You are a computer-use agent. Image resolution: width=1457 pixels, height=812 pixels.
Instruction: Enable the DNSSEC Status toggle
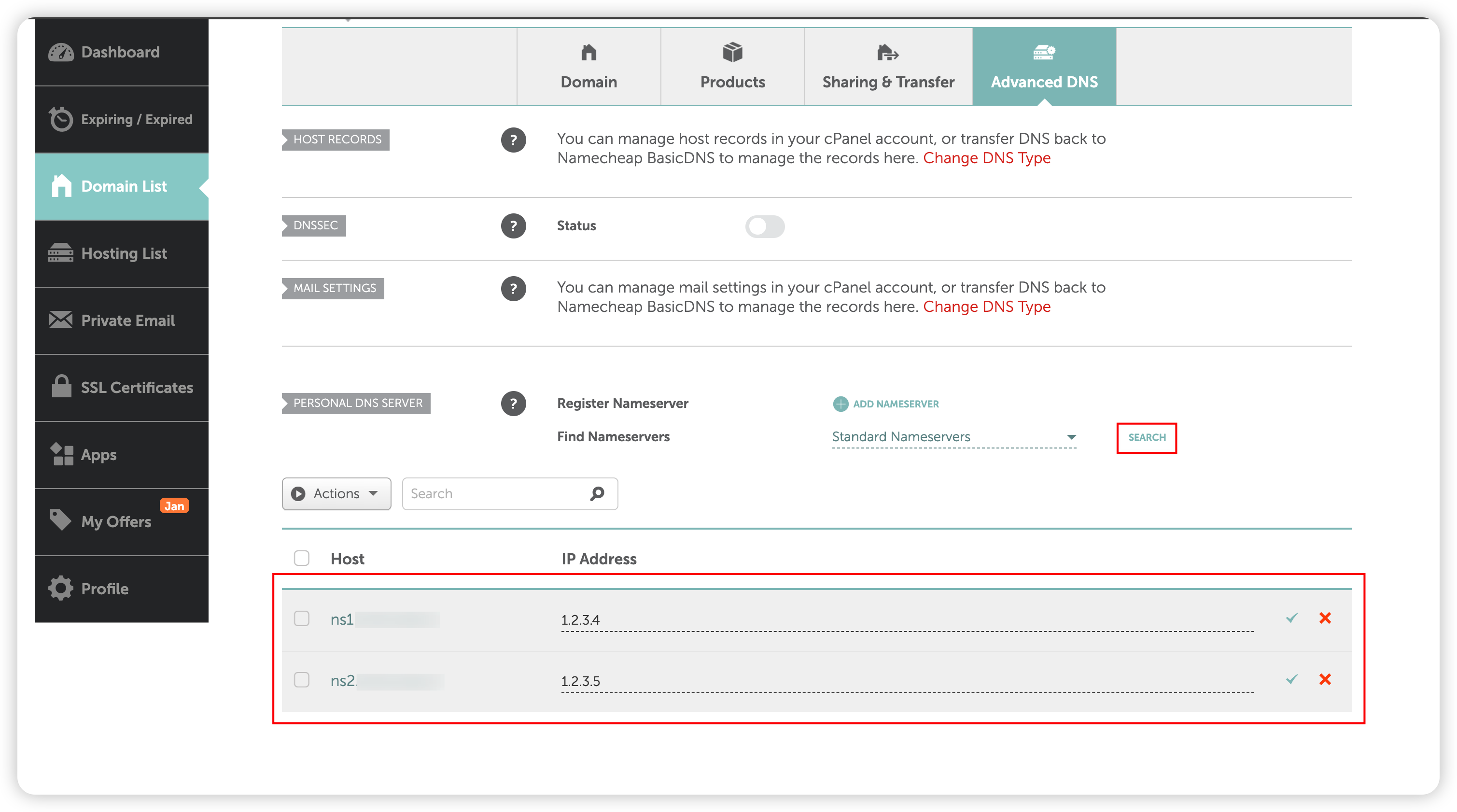[765, 226]
